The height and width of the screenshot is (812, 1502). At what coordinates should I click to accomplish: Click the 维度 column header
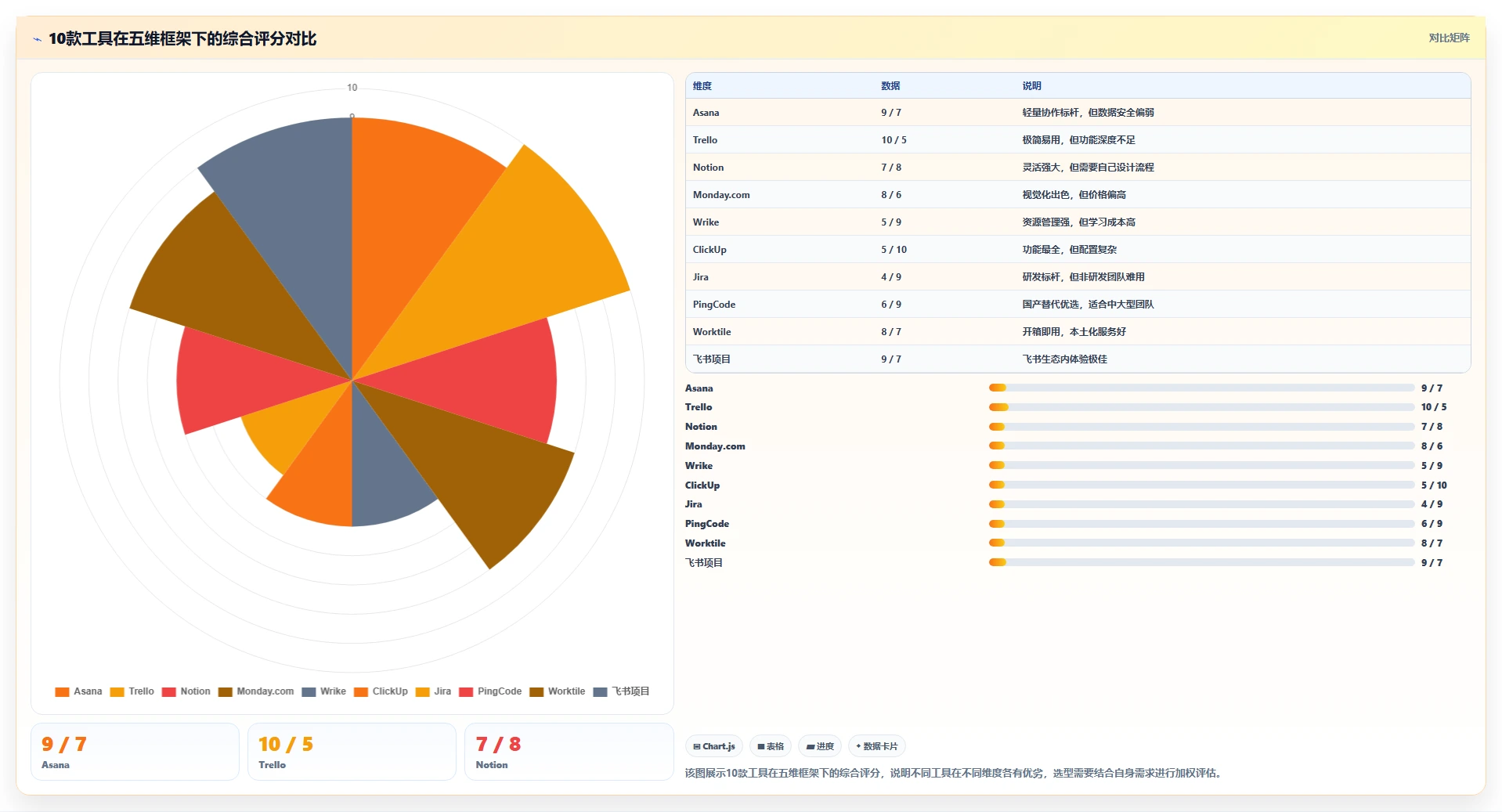(702, 86)
